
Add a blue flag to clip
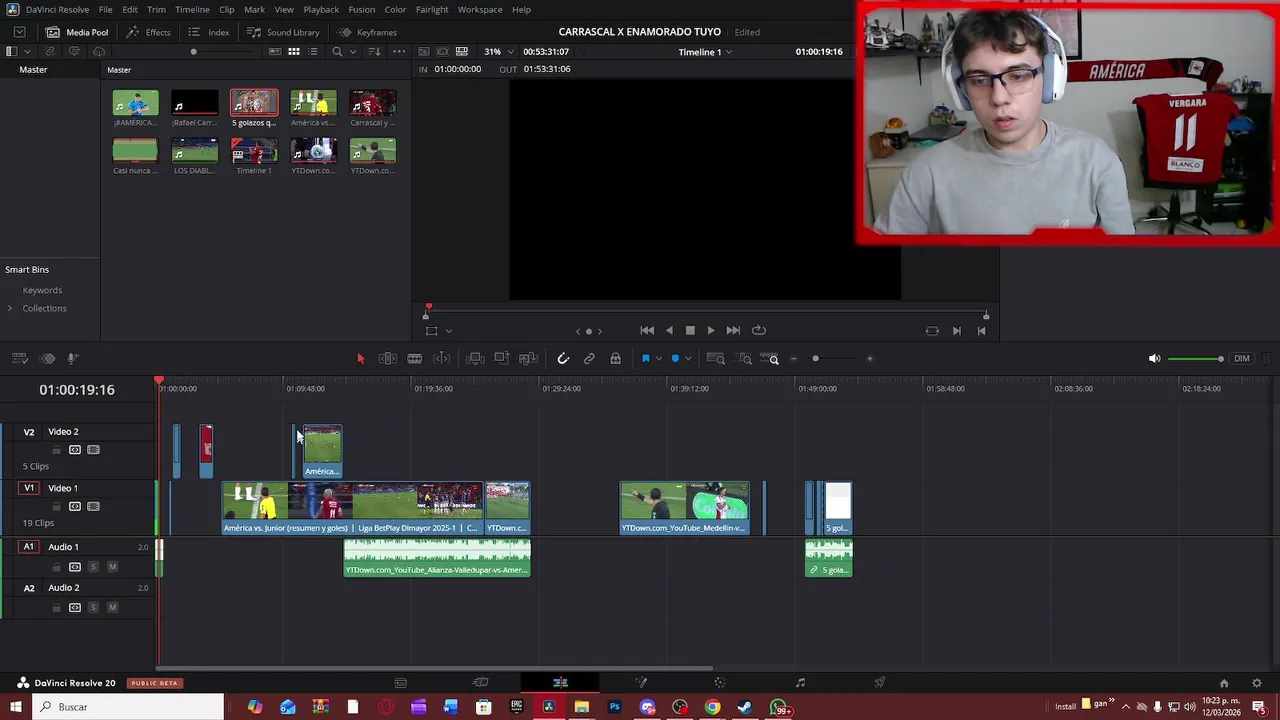646,358
